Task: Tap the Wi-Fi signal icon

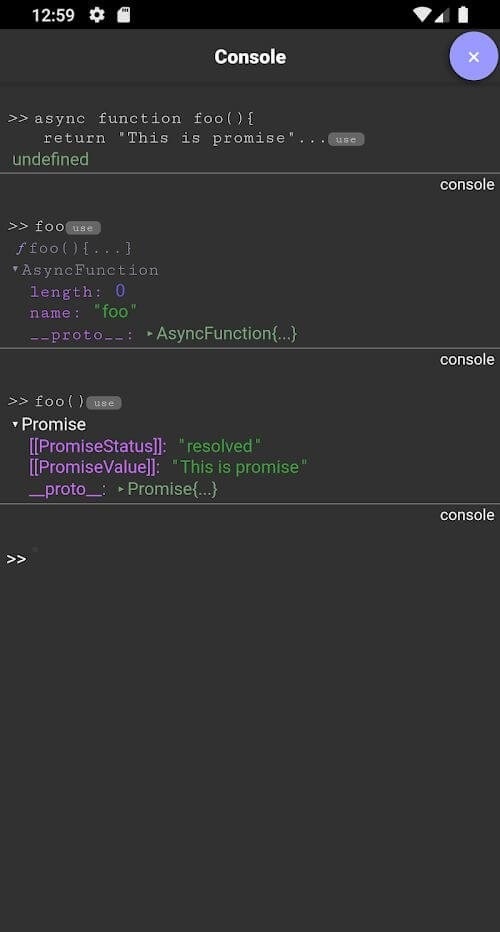Action: tap(422, 15)
